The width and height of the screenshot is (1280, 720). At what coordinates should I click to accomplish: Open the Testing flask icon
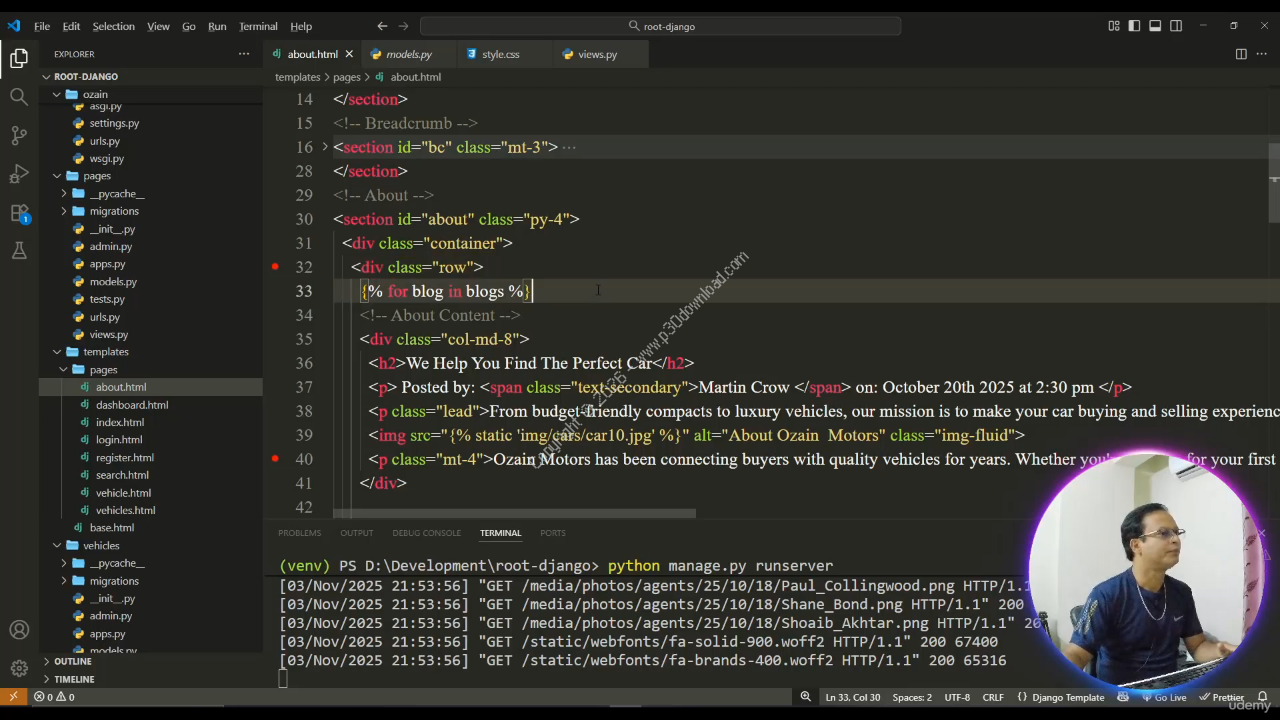point(19,251)
